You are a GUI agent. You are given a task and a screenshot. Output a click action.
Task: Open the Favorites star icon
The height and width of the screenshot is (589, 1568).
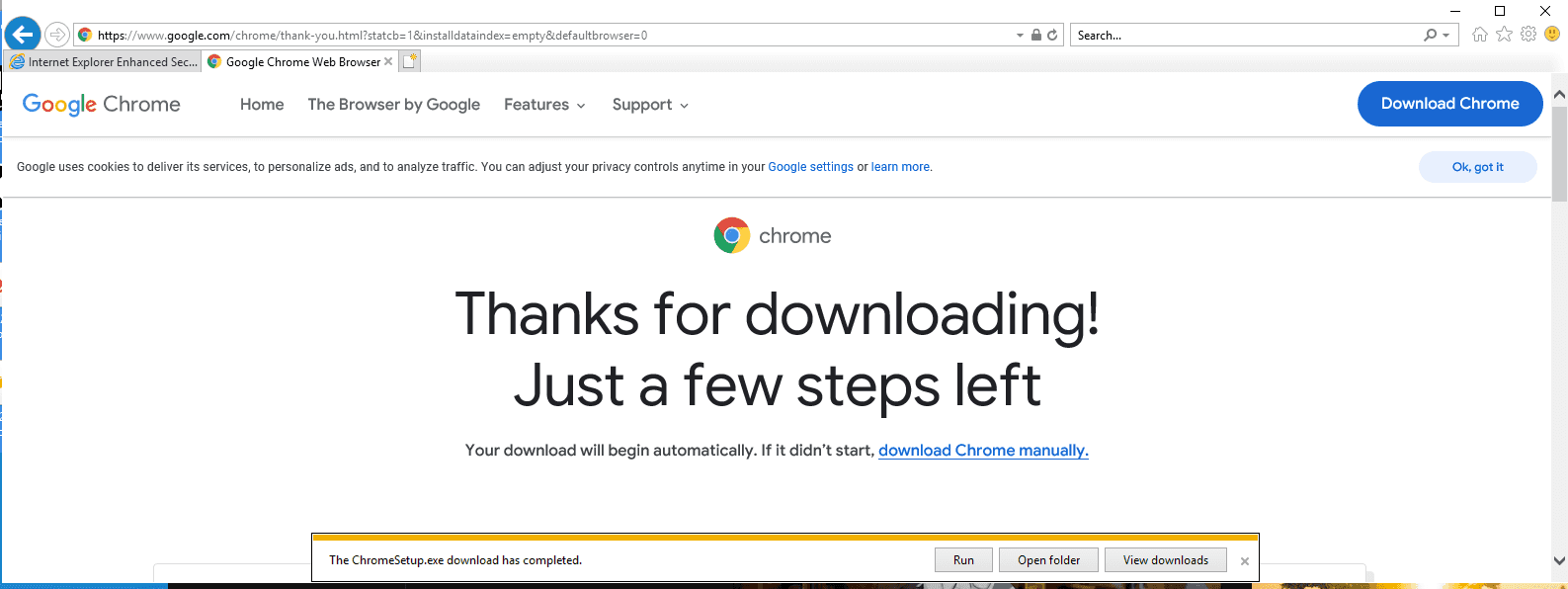(1505, 35)
